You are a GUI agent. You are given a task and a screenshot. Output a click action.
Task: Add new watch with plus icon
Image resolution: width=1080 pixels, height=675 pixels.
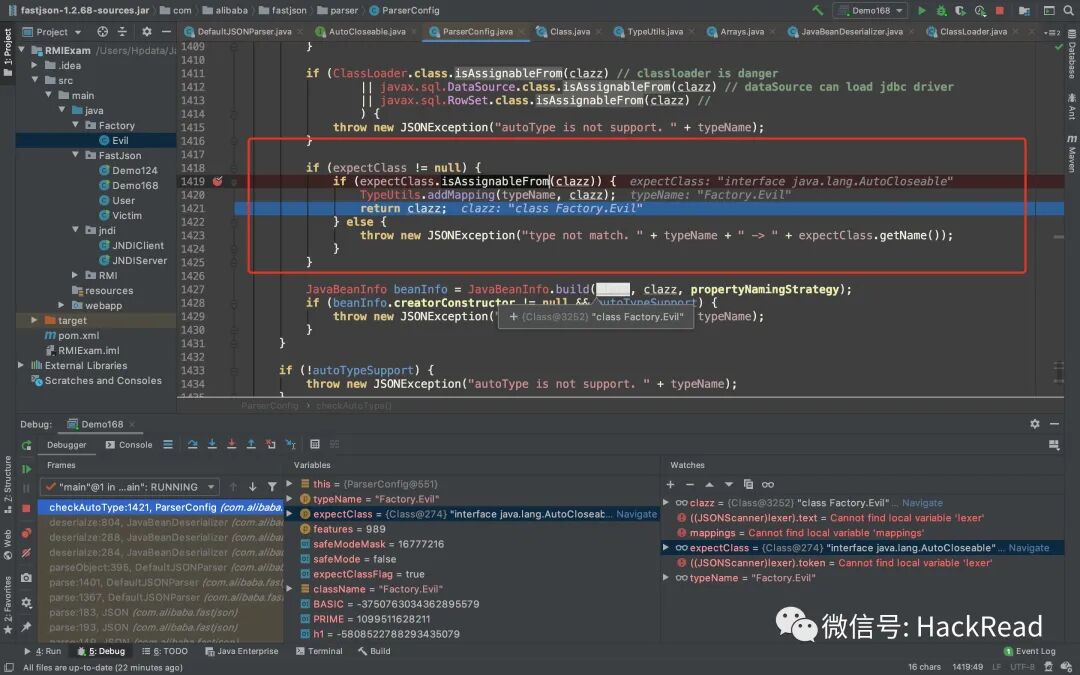pos(670,484)
